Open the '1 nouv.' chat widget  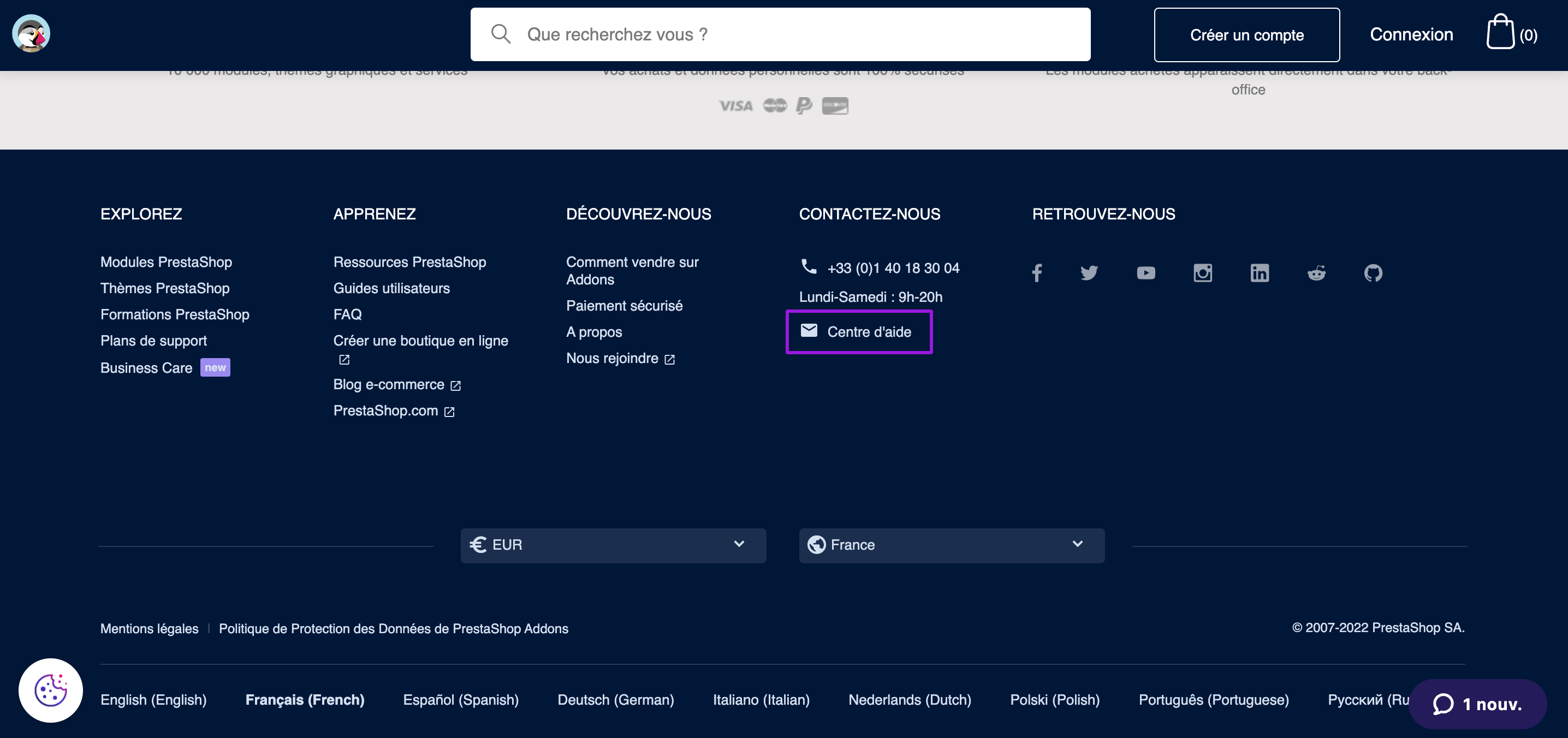1477,704
